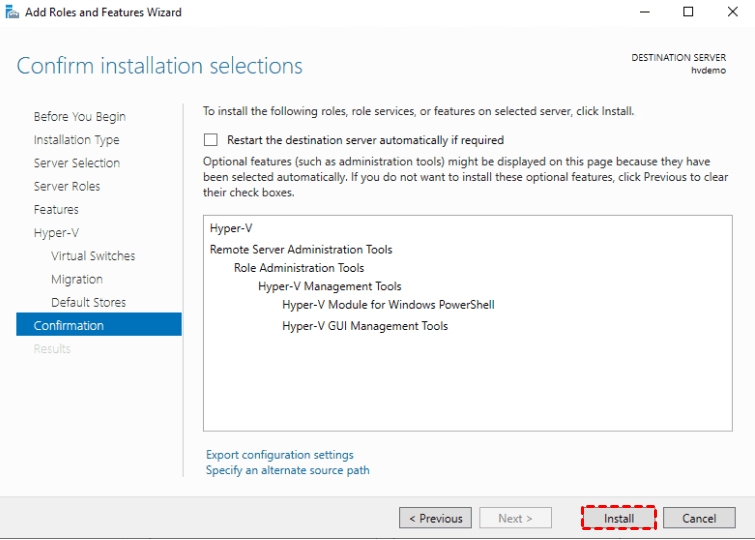Cancel the wizard

tap(699, 518)
